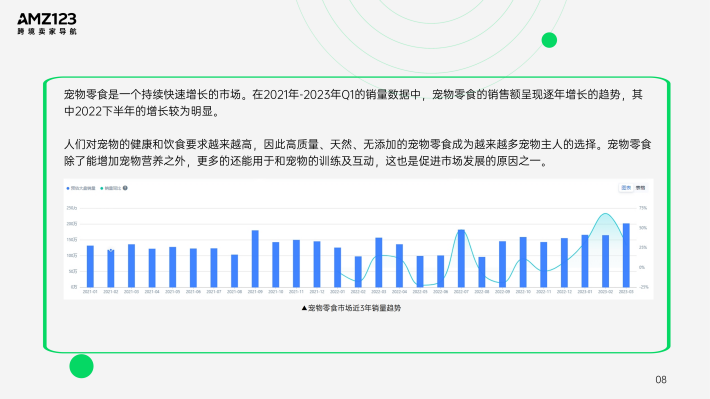Click the small green dot decoration top right
710x399 pixels.
pos(549,40)
